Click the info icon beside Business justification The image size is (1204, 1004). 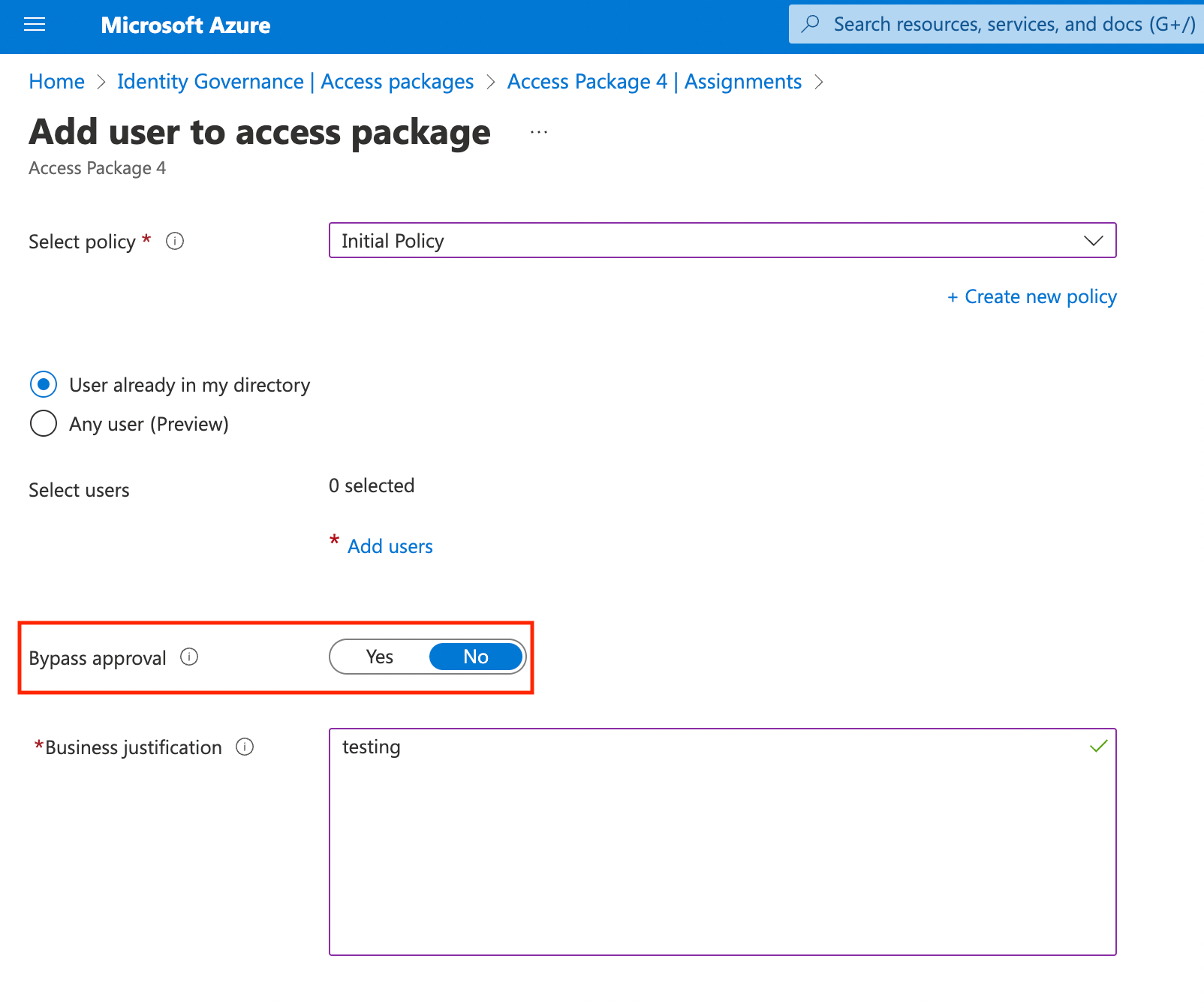pos(245,747)
